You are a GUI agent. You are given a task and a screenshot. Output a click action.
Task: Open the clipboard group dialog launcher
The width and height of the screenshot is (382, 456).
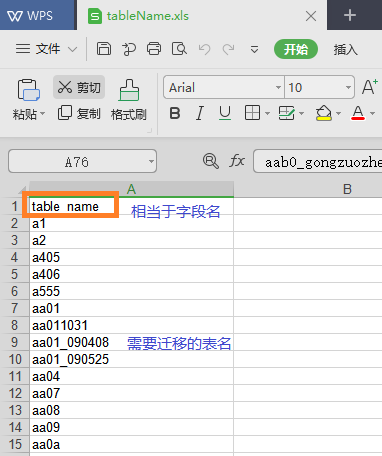pos(150,131)
